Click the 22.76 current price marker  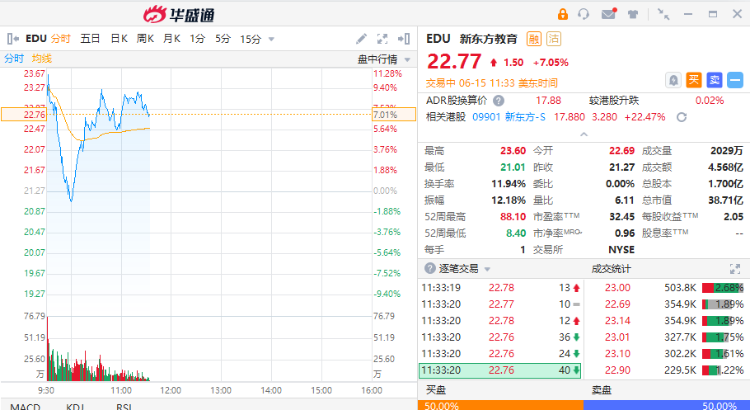coord(23,115)
